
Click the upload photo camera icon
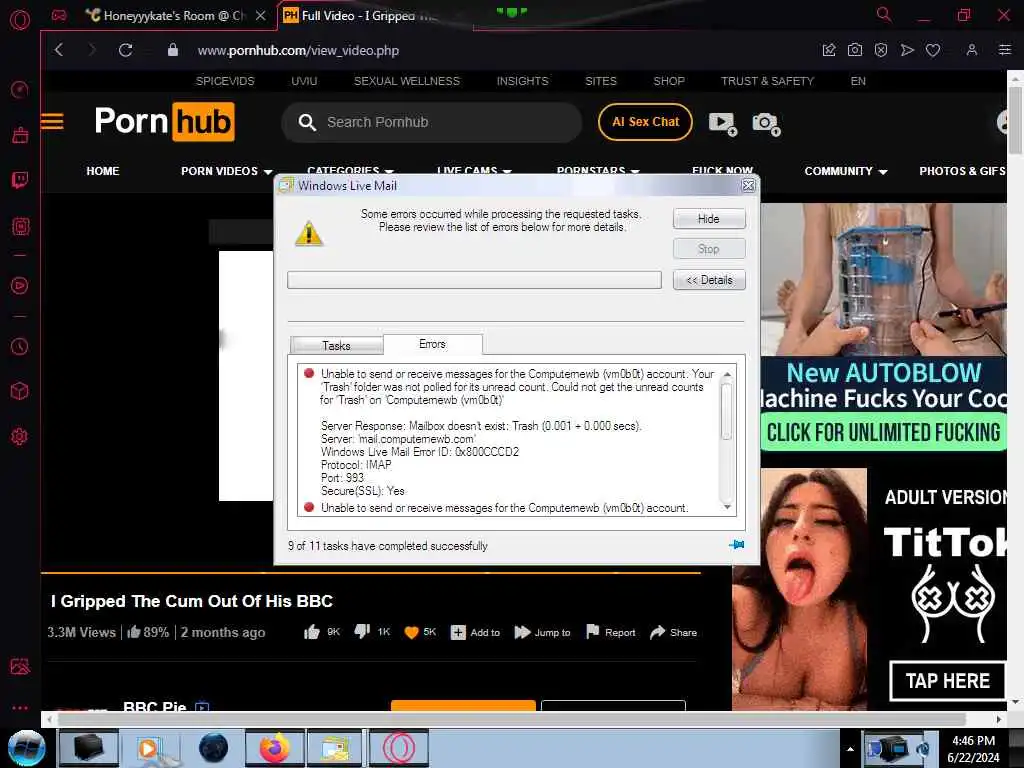point(766,123)
